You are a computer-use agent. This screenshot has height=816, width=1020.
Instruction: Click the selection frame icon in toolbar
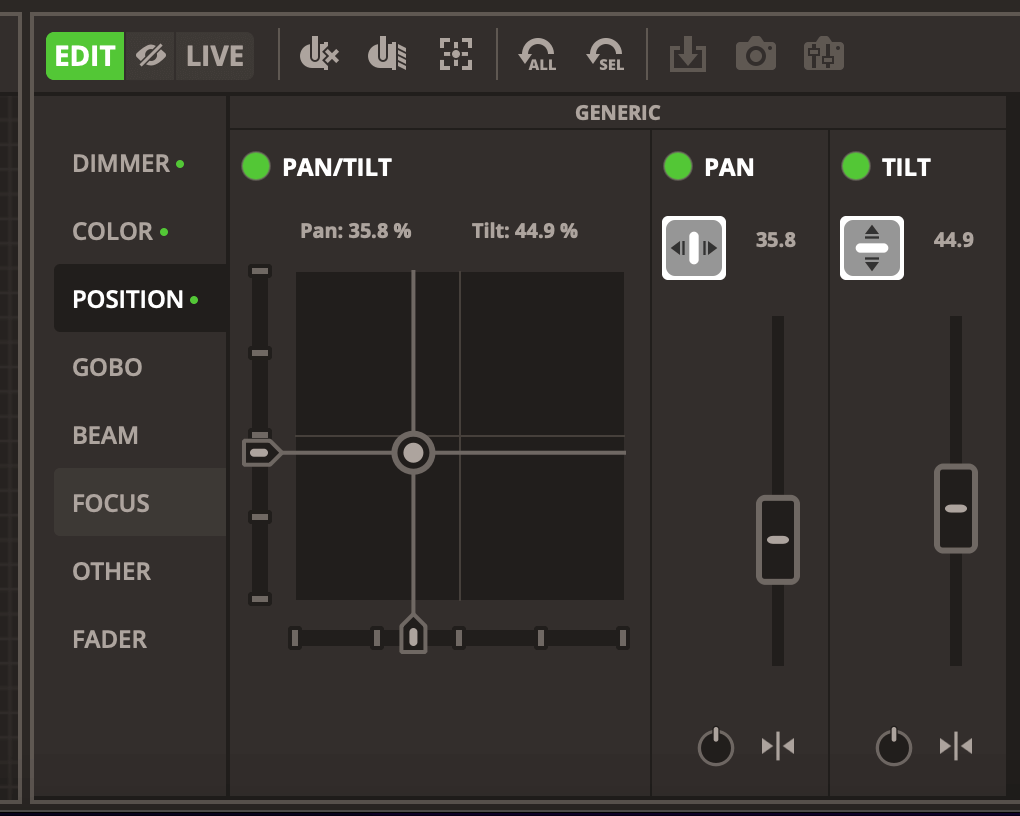[x=456, y=55]
